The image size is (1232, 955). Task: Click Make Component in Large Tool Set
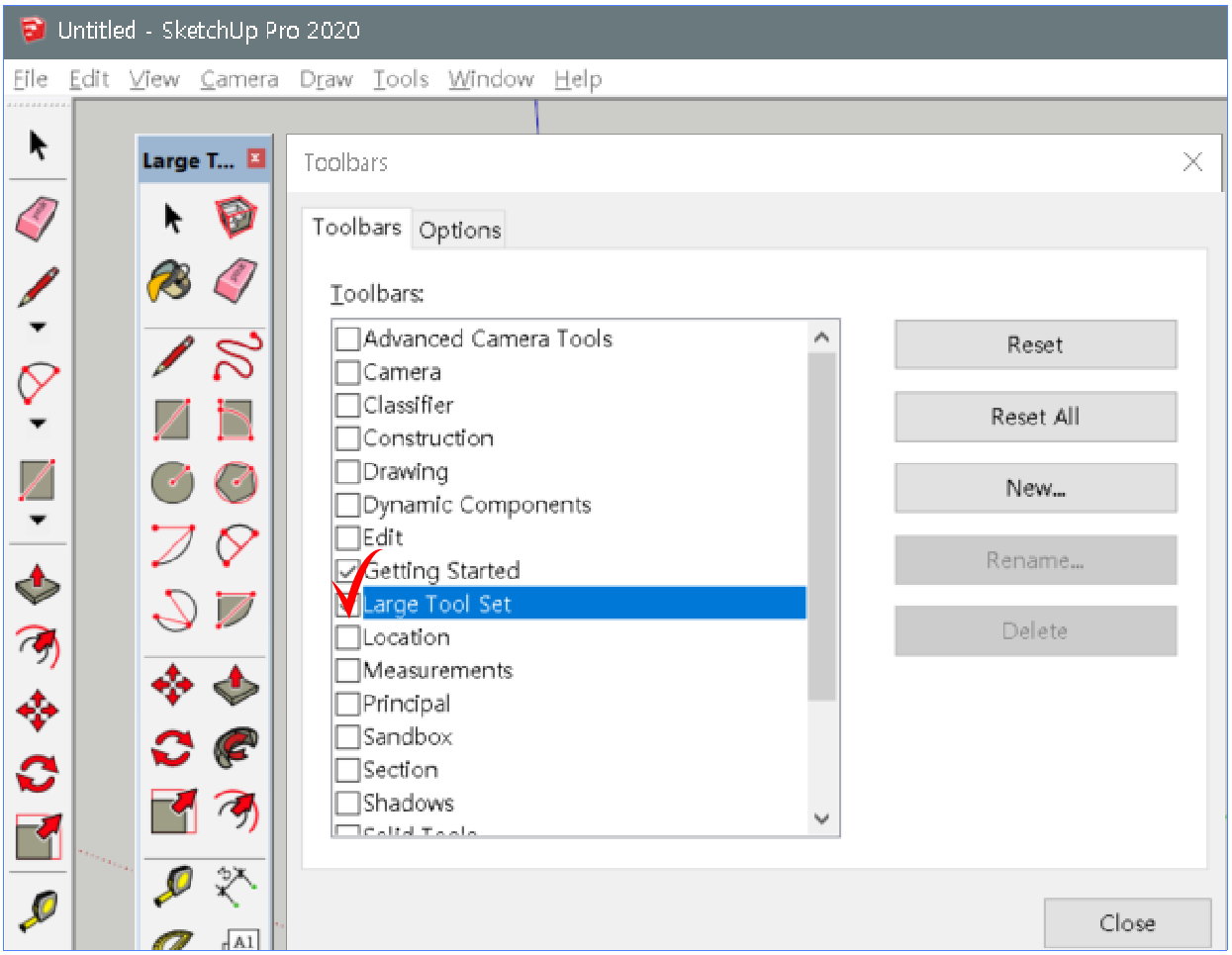point(236,217)
